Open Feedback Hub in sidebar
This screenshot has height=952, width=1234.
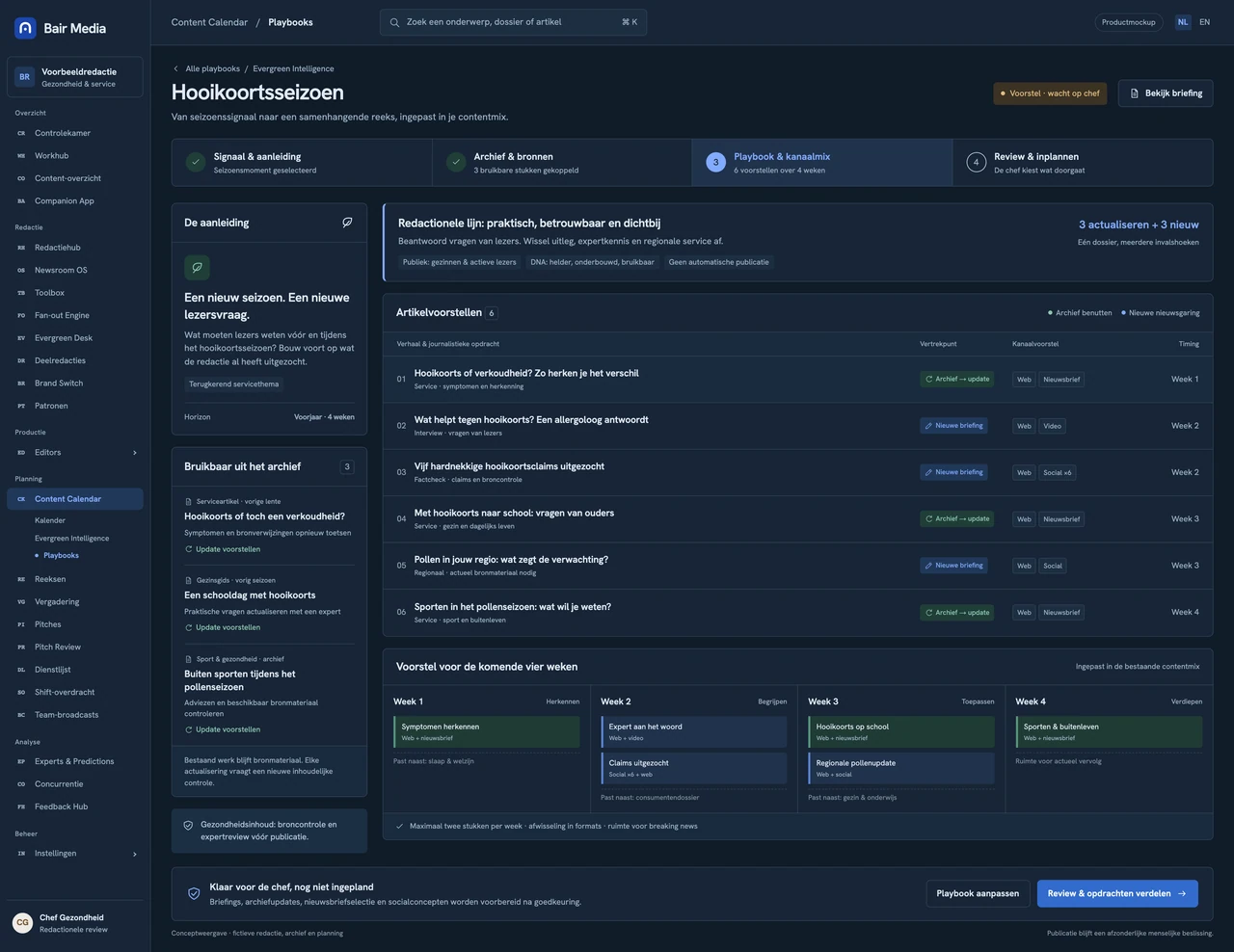[x=75, y=807]
